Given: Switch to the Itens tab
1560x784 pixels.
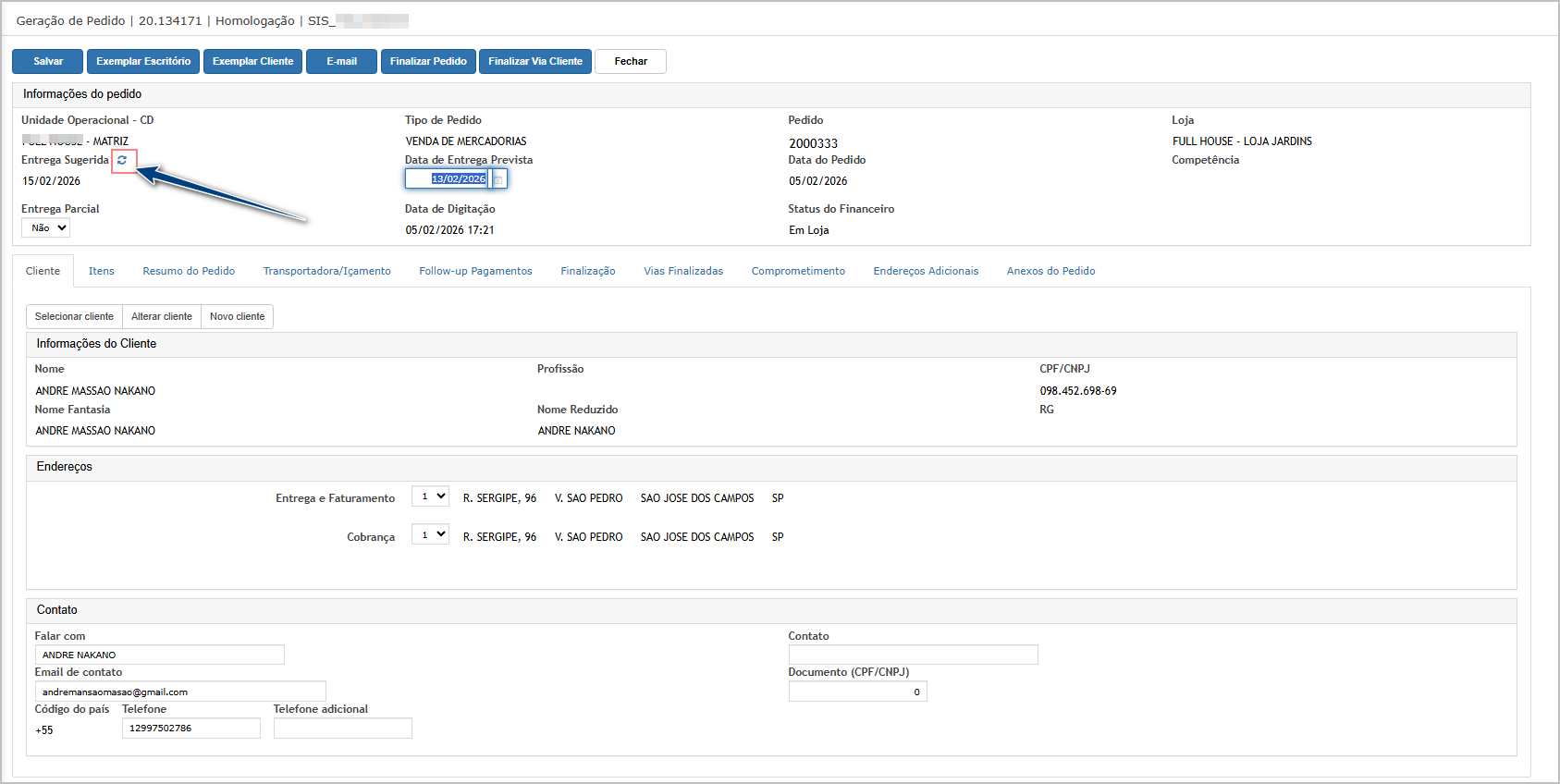Looking at the screenshot, I should pyautogui.click(x=102, y=271).
